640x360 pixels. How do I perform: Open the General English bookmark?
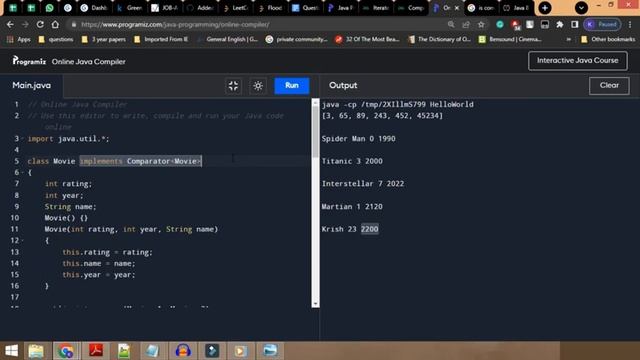pyautogui.click(x=227, y=40)
